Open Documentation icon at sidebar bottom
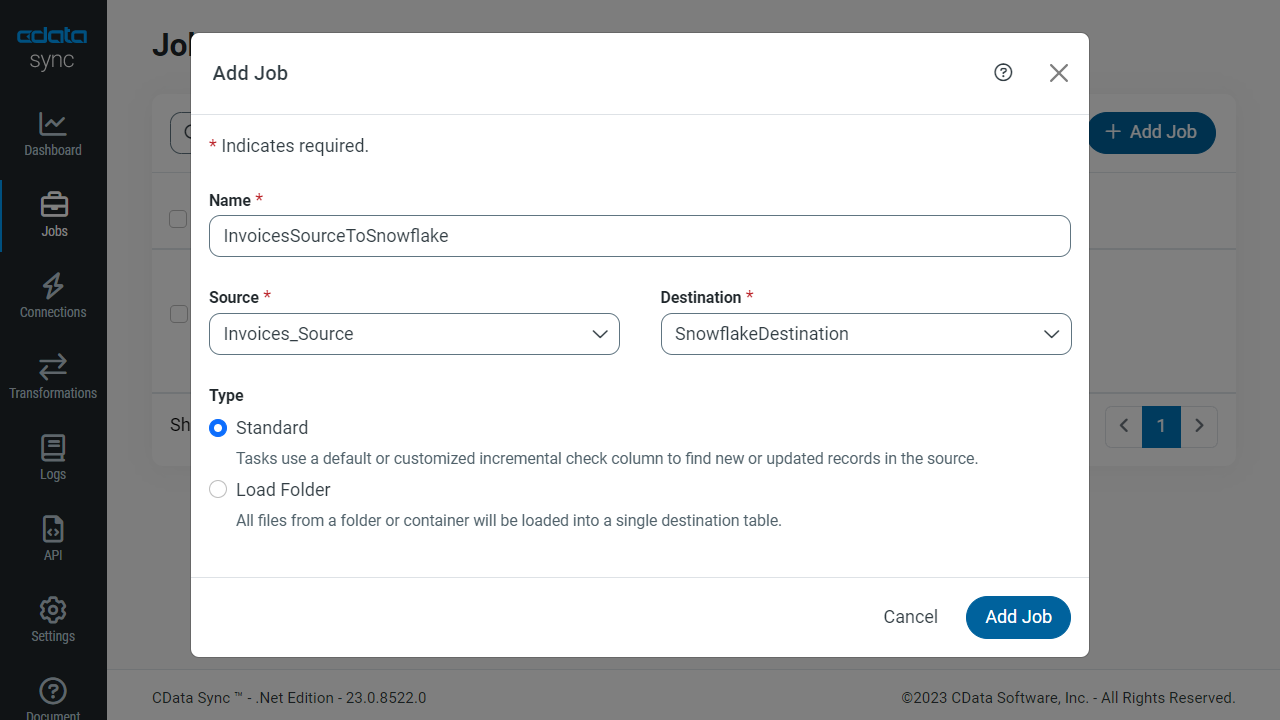1280x720 pixels. pyautogui.click(x=53, y=691)
